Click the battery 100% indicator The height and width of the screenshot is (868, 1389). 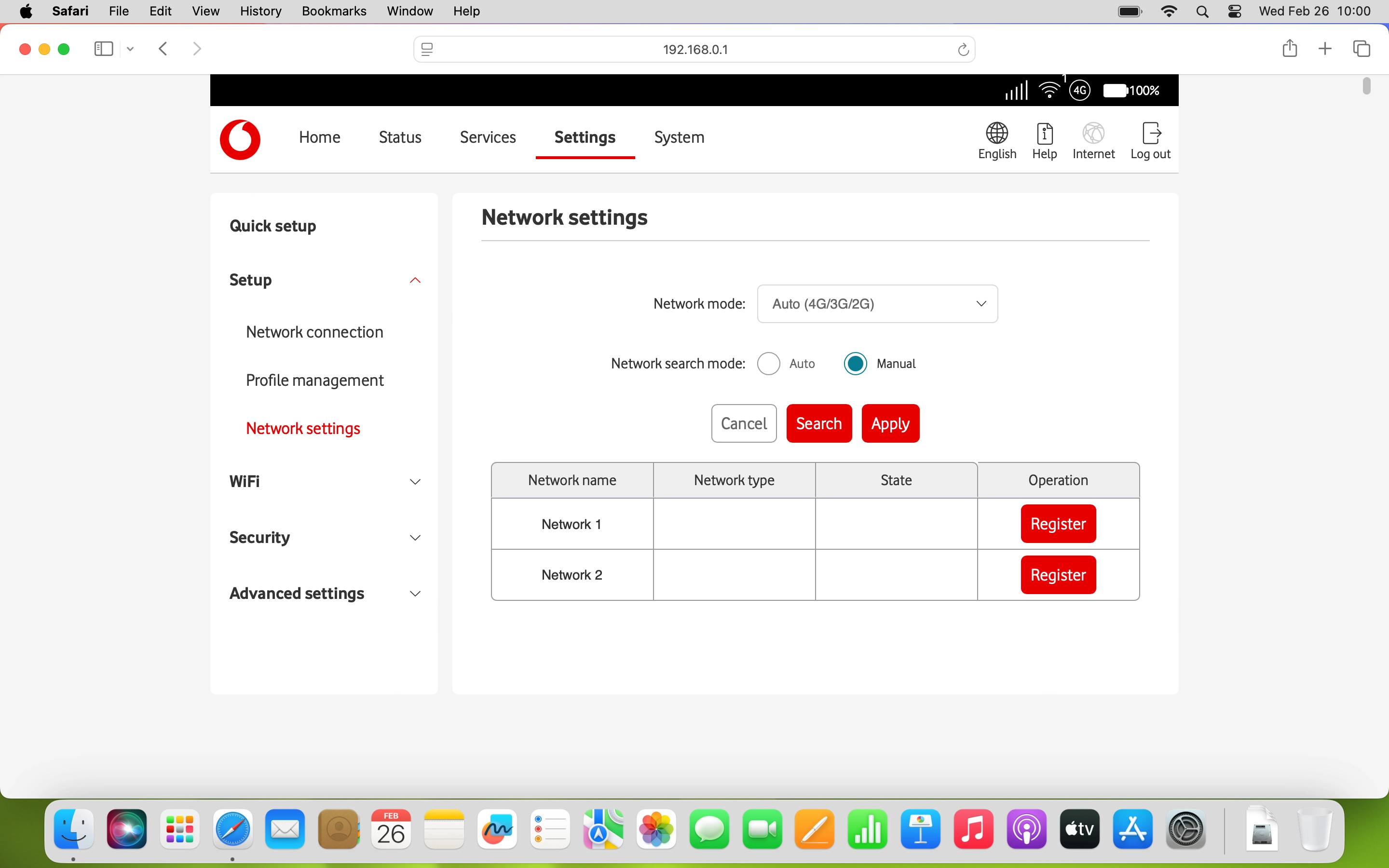[1131, 90]
